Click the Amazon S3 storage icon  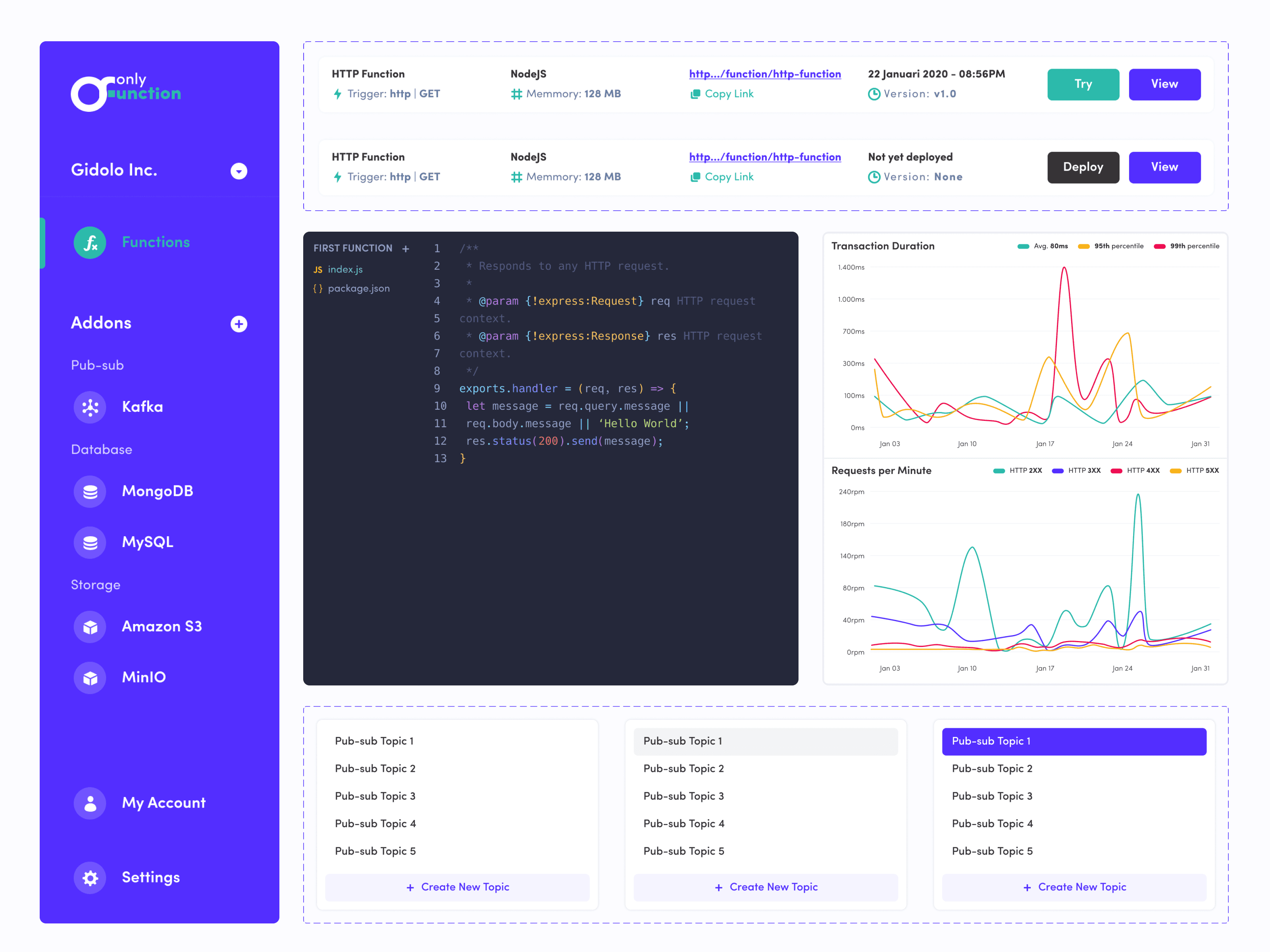point(90,627)
